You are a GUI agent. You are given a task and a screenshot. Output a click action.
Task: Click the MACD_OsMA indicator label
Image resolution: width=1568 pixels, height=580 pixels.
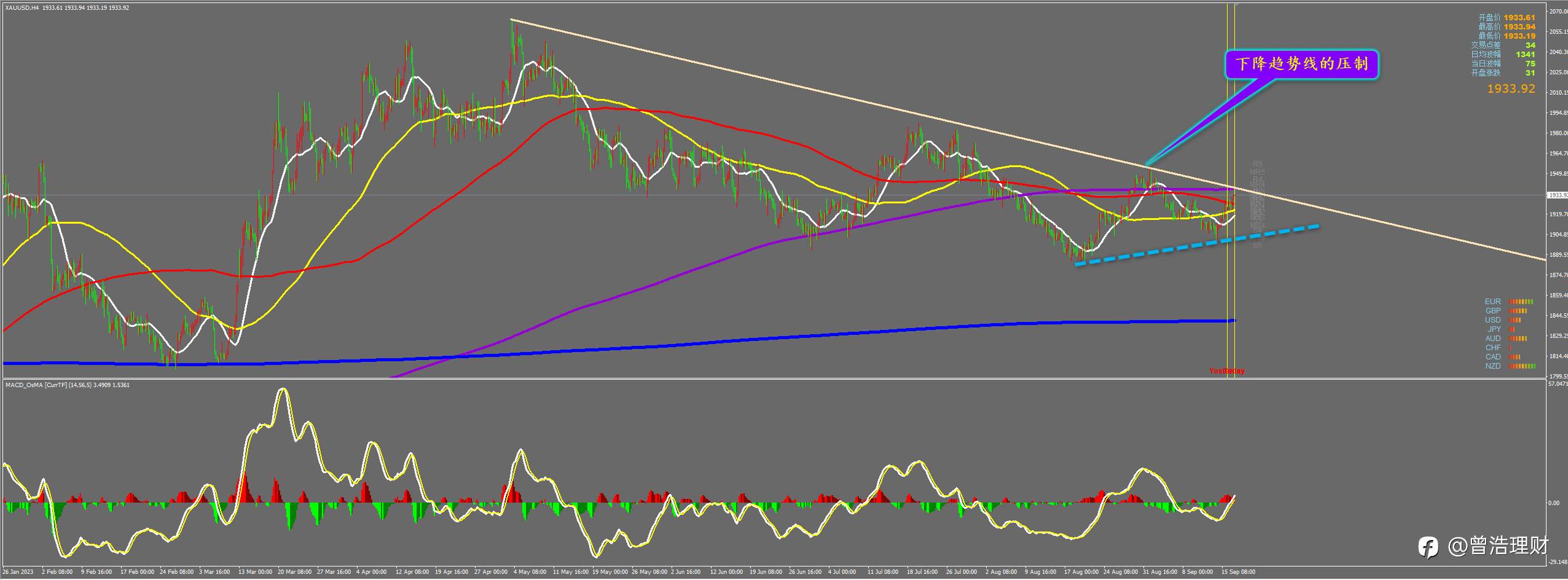[x=67, y=385]
